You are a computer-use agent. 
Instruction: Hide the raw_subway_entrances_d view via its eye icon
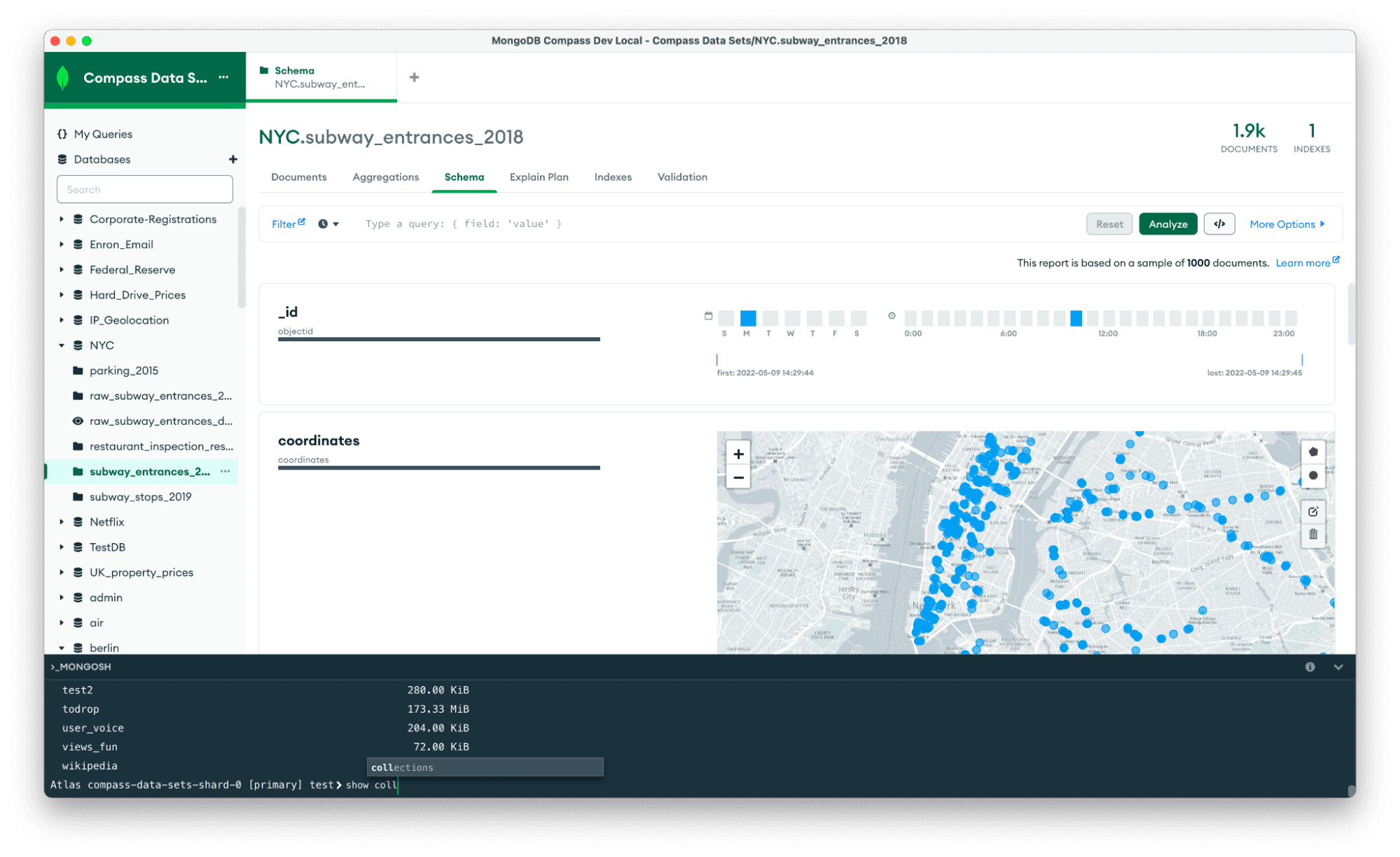coord(78,420)
